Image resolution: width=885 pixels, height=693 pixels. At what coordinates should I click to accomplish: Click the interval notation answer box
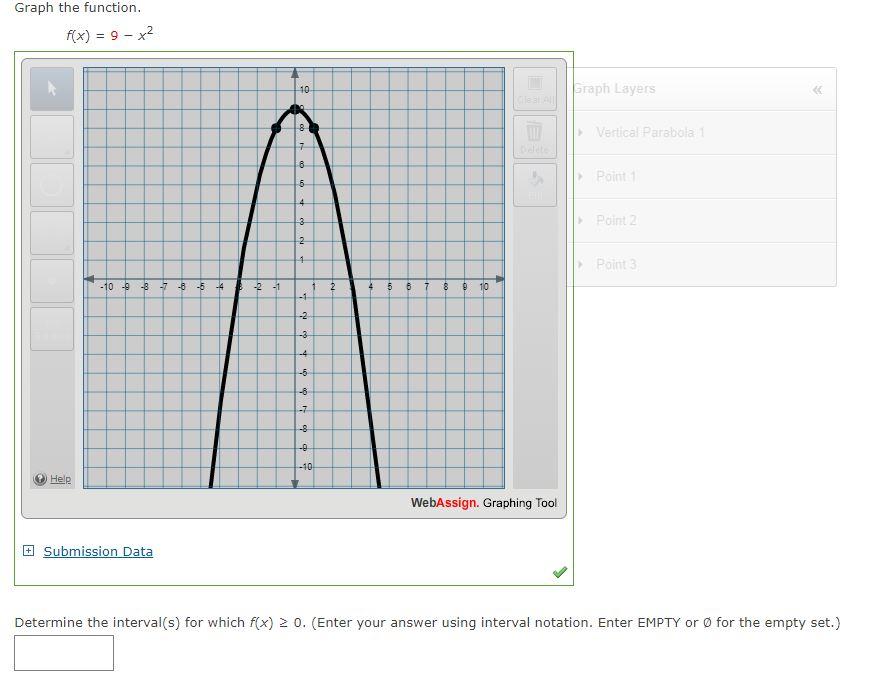(x=64, y=652)
